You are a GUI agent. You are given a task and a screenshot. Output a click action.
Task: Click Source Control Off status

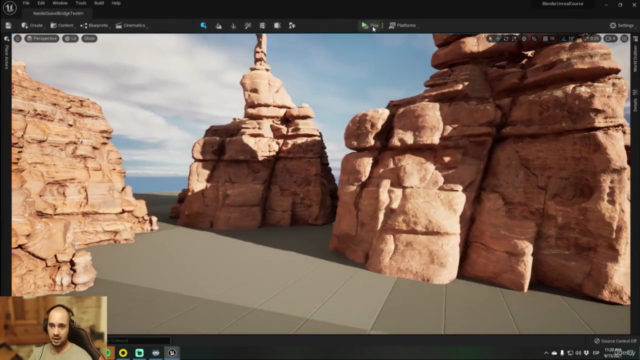616,341
